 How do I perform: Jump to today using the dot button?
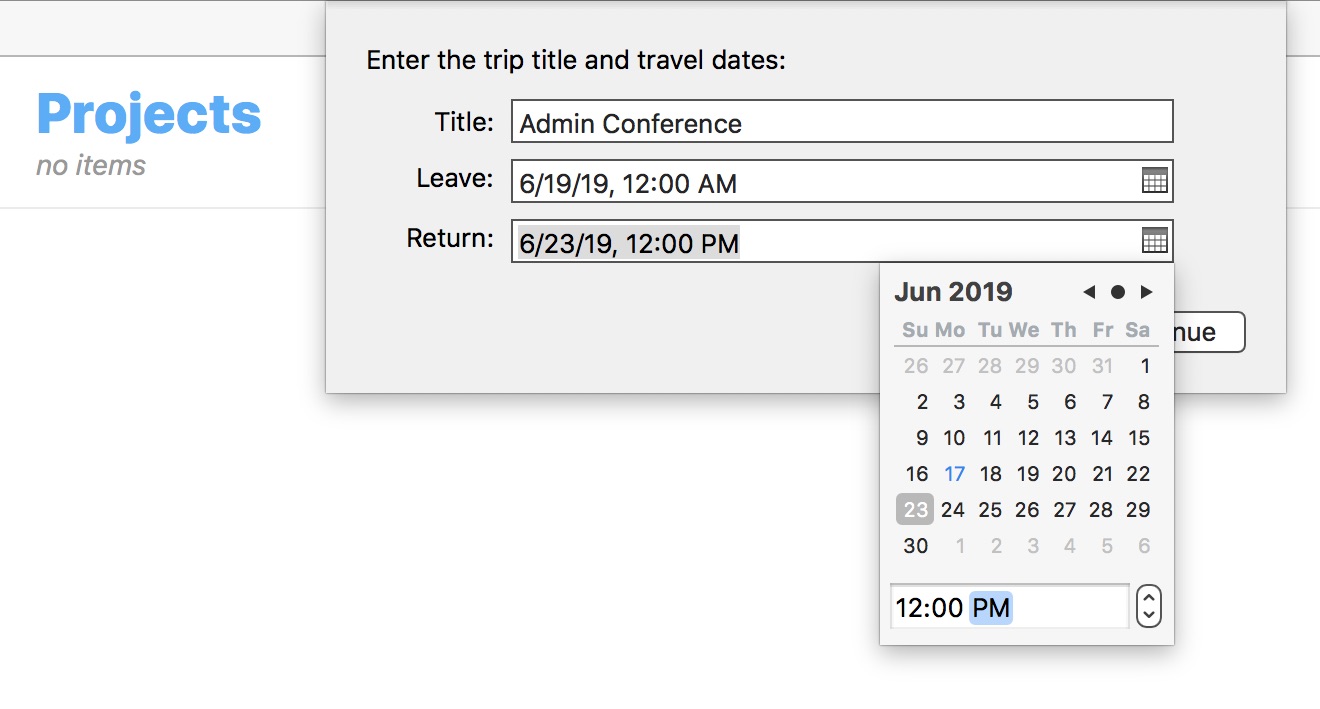[1118, 292]
